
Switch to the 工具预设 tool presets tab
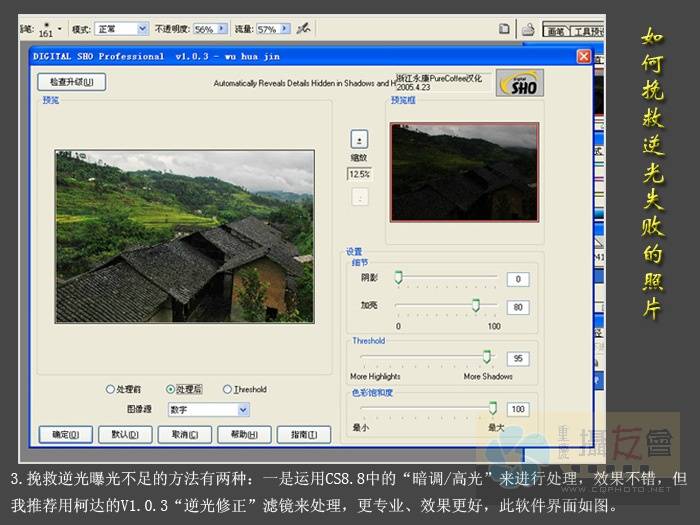(x=588, y=31)
